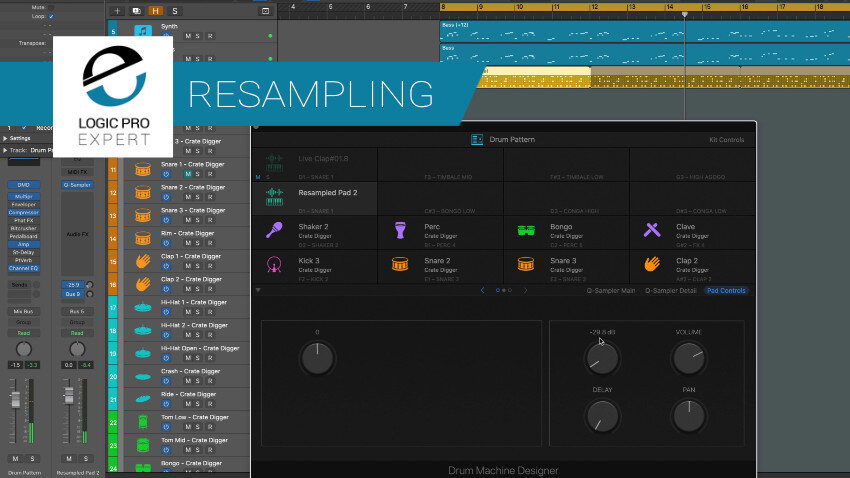Open the track header options icon

[x=266, y=11]
